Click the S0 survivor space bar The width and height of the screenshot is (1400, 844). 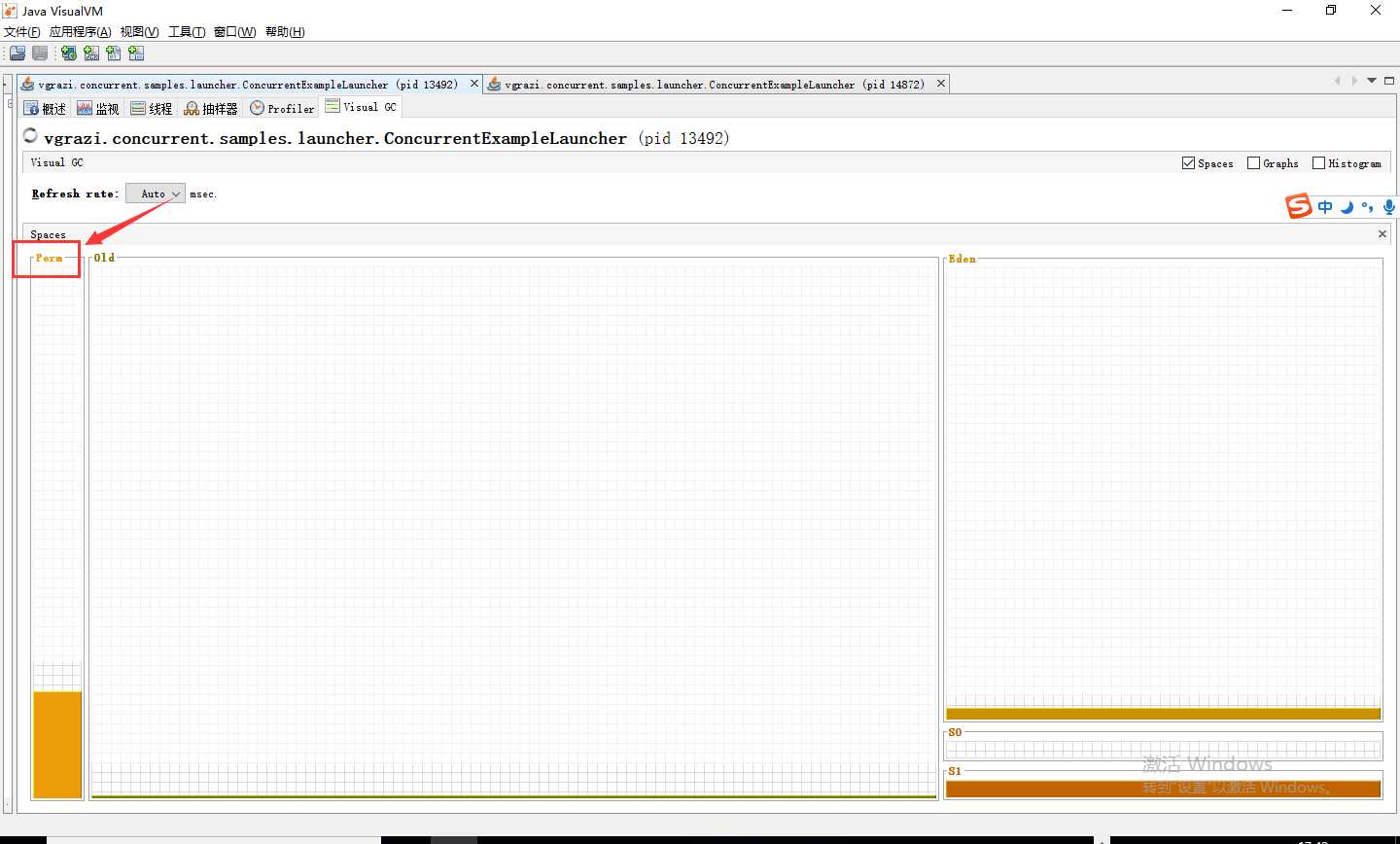coord(1163,749)
